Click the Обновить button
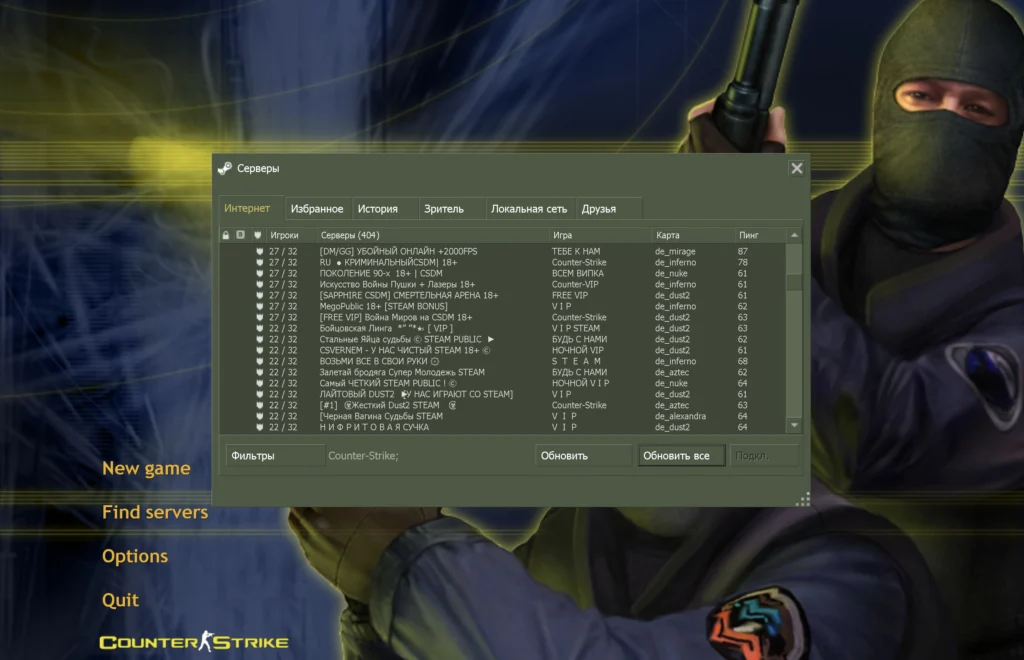The height and width of the screenshot is (660, 1024). (x=583, y=456)
